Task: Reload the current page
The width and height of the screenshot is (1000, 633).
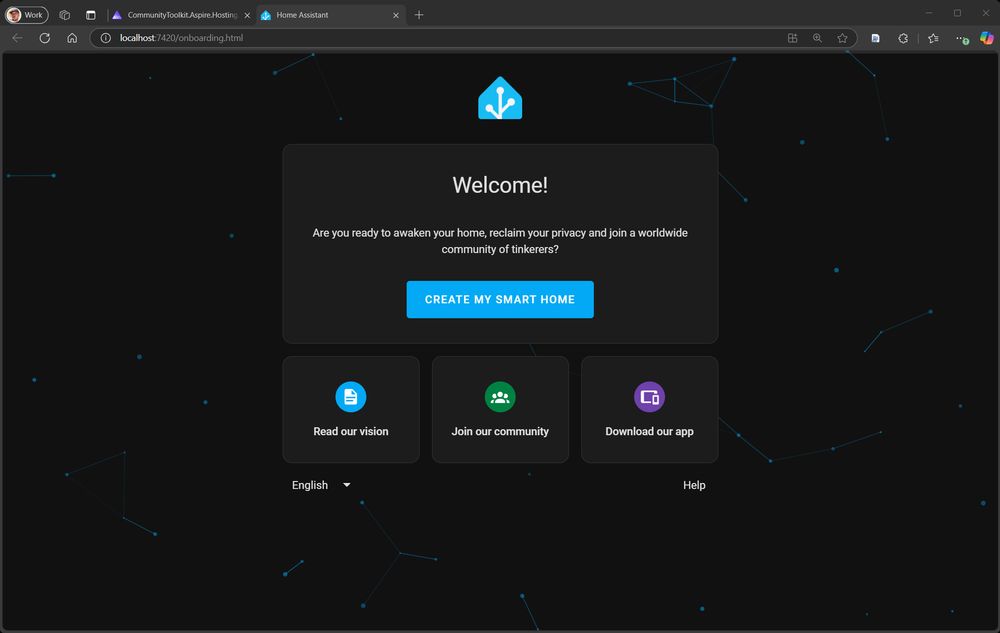Action: tap(45, 38)
